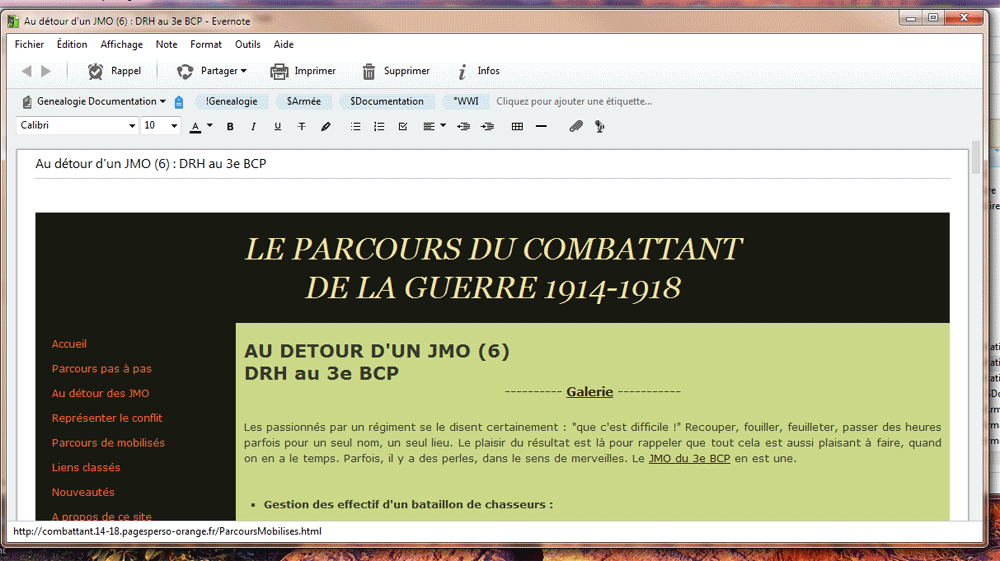Click the vertical scrollbar thumb of the note
Screen dimensions: 1000x561
976,157
